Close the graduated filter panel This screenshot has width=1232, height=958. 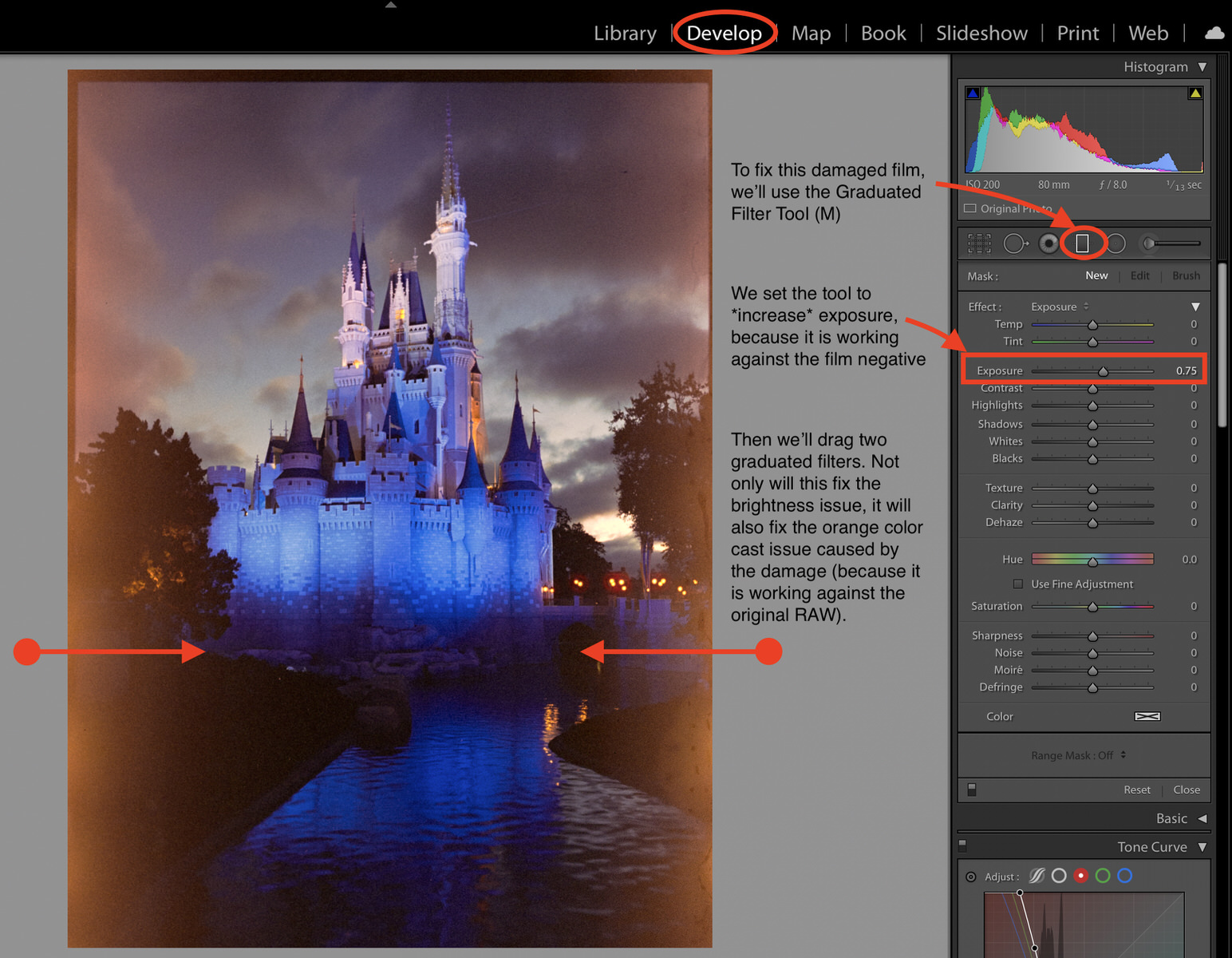(x=1187, y=790)
